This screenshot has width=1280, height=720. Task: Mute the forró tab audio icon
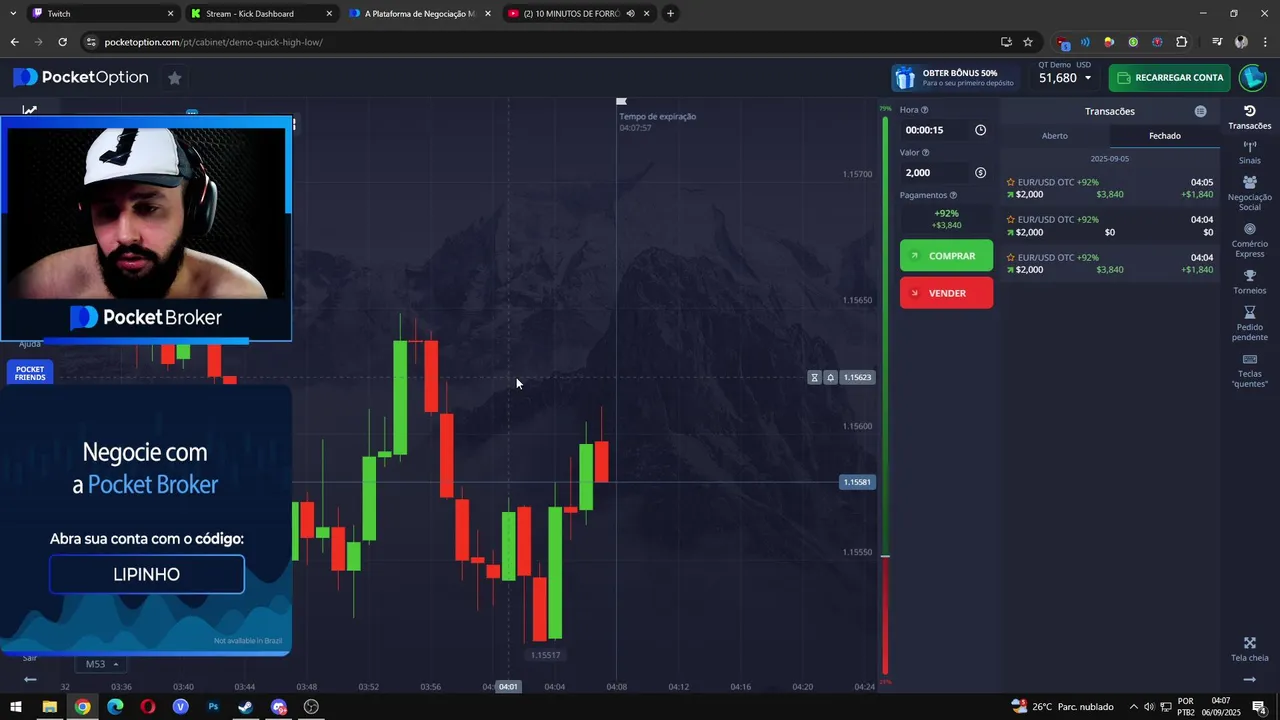coord(630,14)
